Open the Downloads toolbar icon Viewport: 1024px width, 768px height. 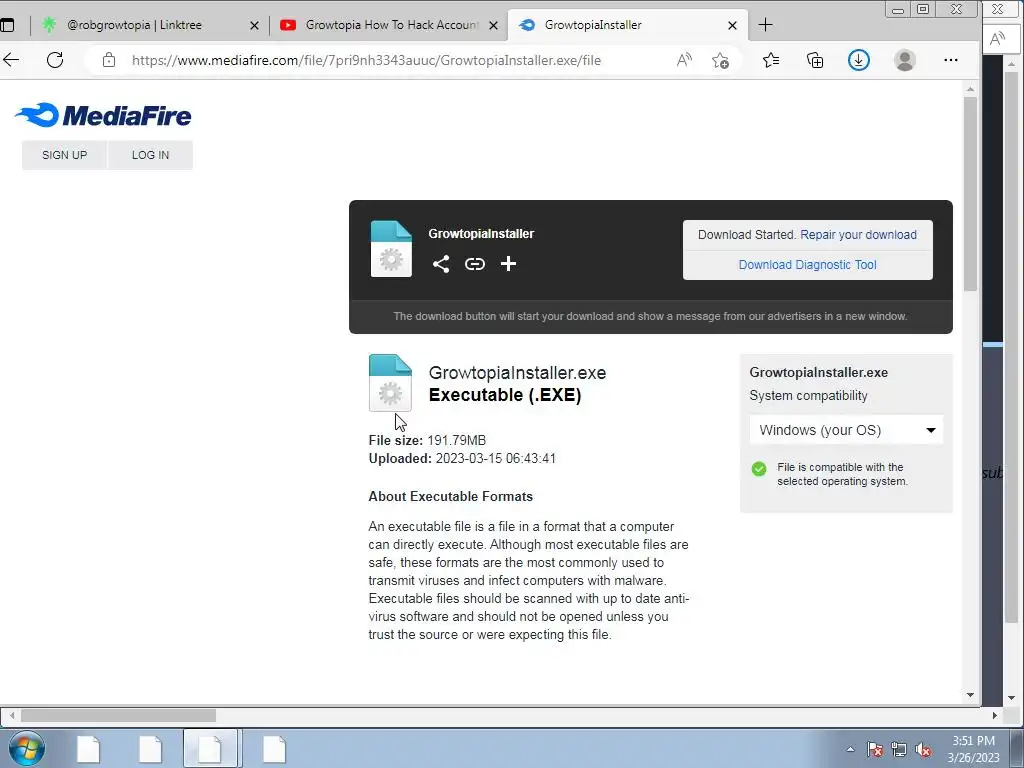pyautogui.click(x=859, y=60)
